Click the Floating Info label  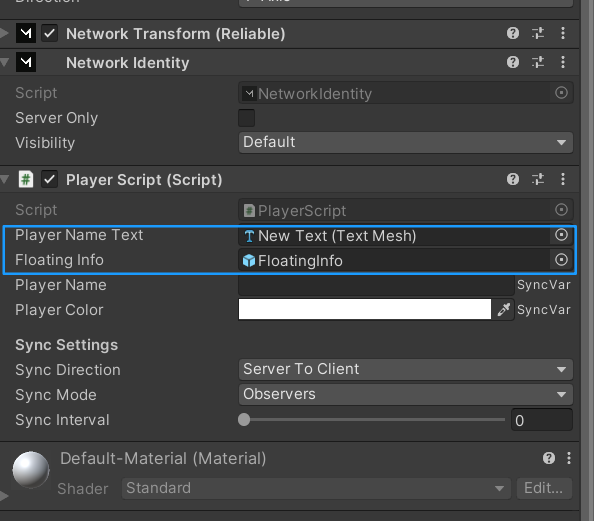(59, 260)
